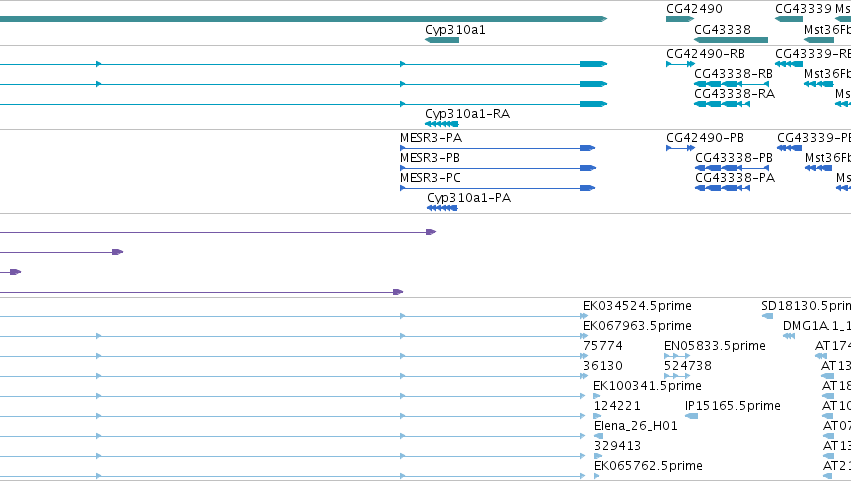Click the Cyp310a1-PA feature

442,208
